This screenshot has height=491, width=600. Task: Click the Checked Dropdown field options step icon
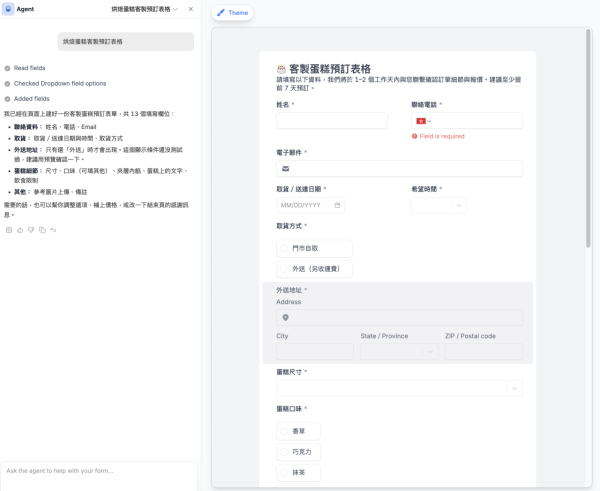pyautogui.click(x=7, y=84)
